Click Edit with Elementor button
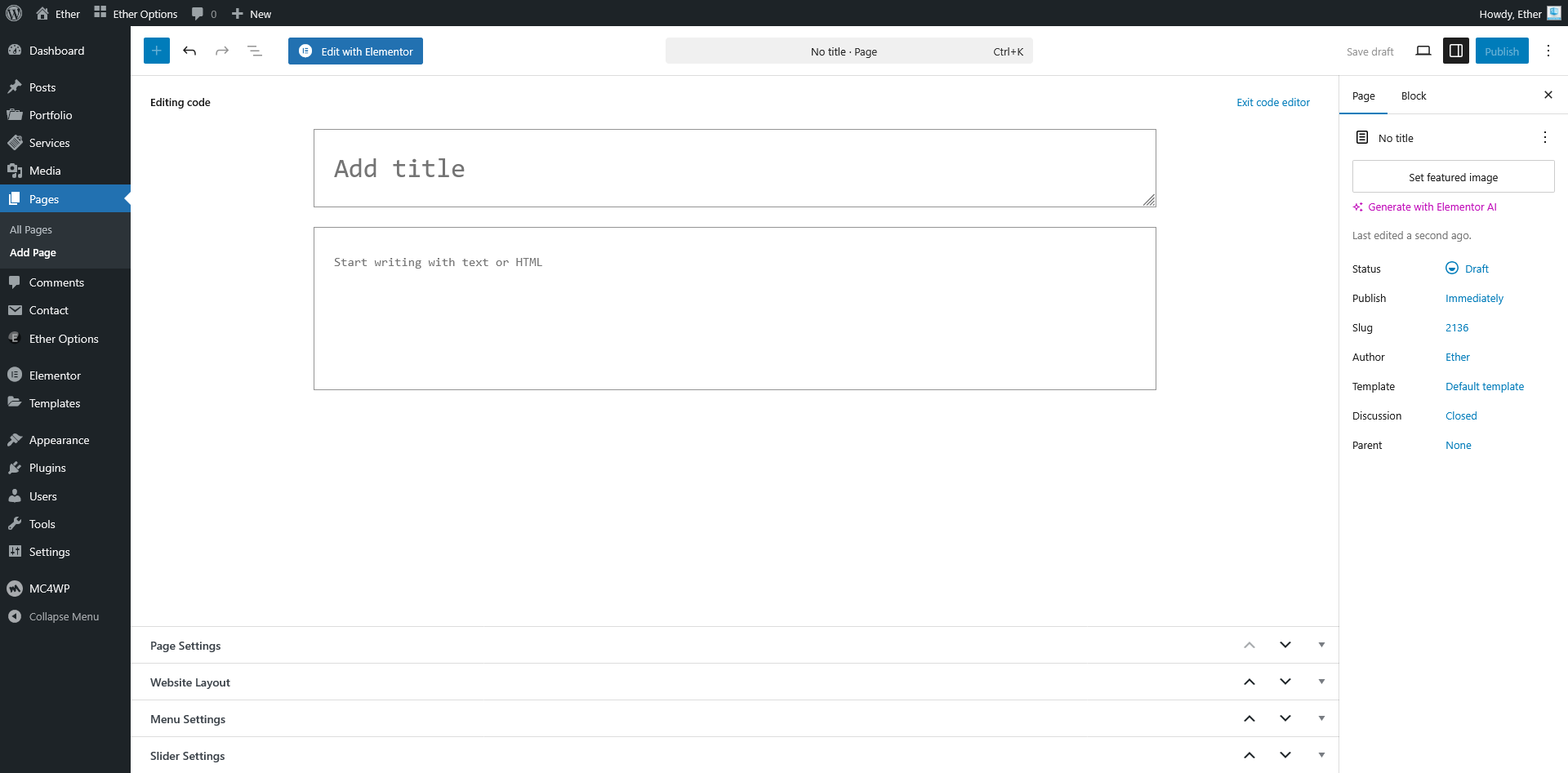 [355, 51]
